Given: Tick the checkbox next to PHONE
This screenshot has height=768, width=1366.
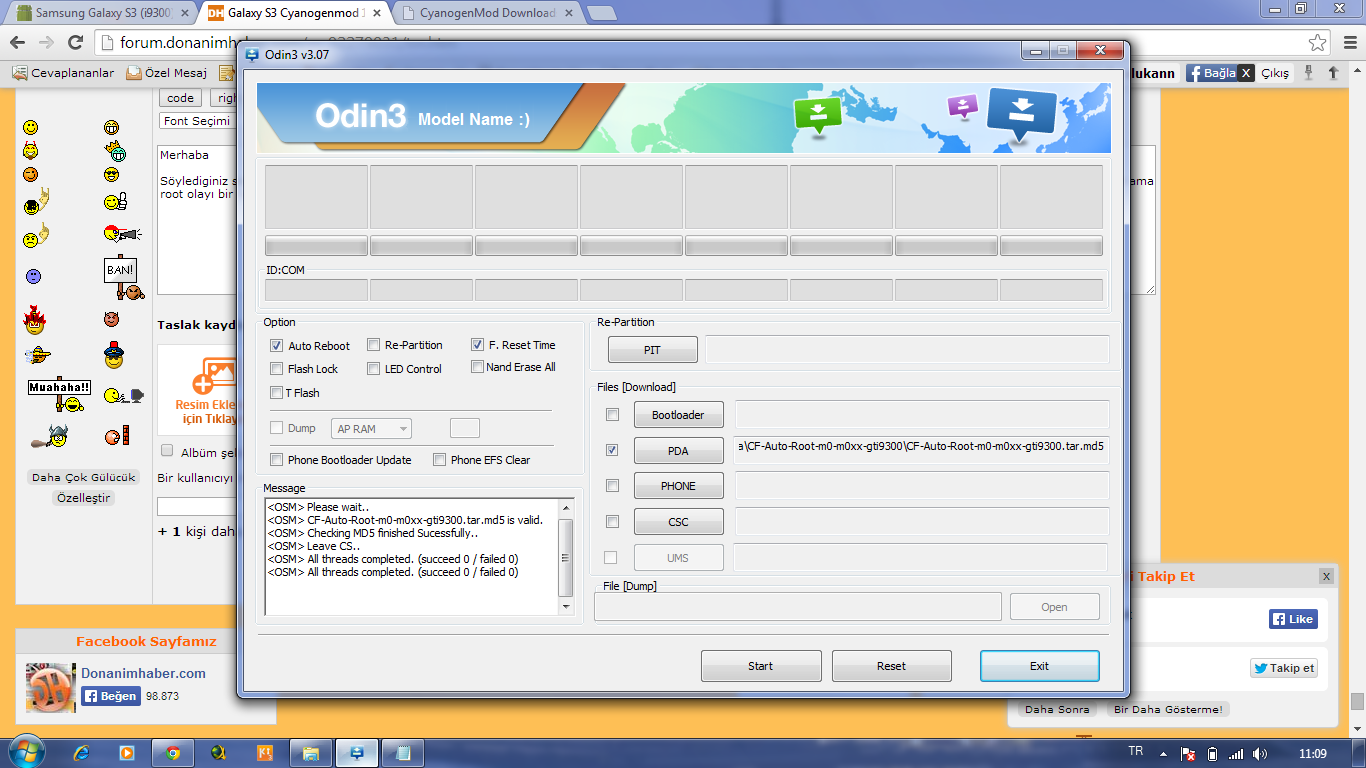Looking at the screenshot, I should click(x=612, y=486).
